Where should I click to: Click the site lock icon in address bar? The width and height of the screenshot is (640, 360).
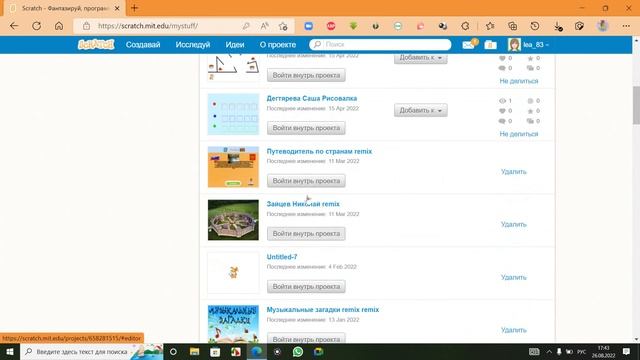tap(87, 26)
